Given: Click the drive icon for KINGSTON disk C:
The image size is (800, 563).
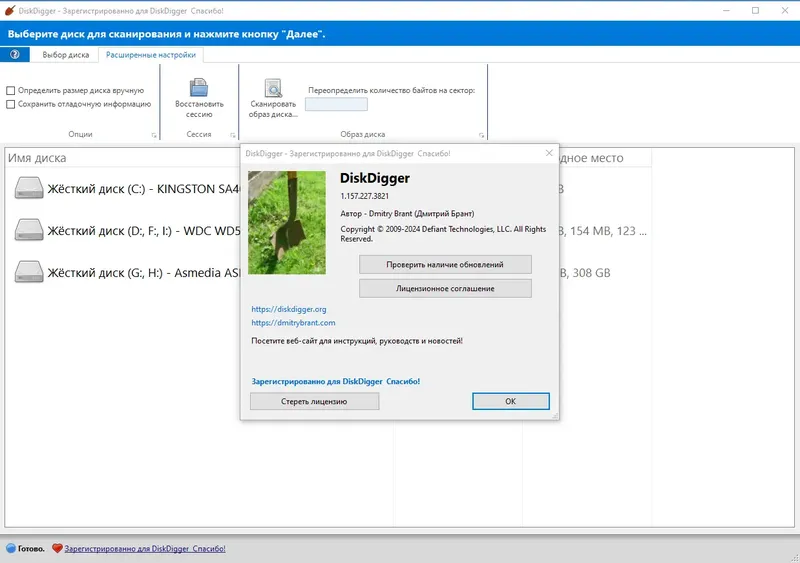Looking at the screenshot, I should pyautogui.click(x=29, y=188).
